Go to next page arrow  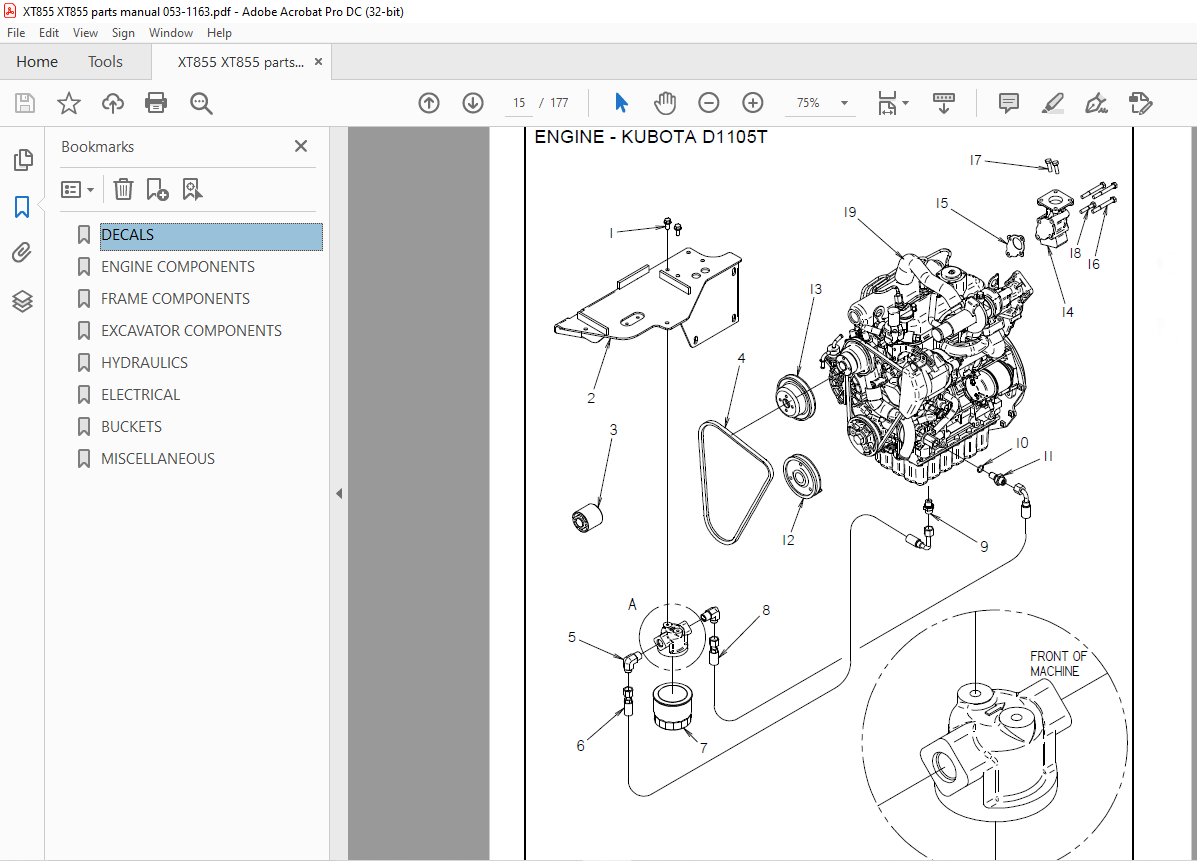pyautogui.click(x=473, y=103)
